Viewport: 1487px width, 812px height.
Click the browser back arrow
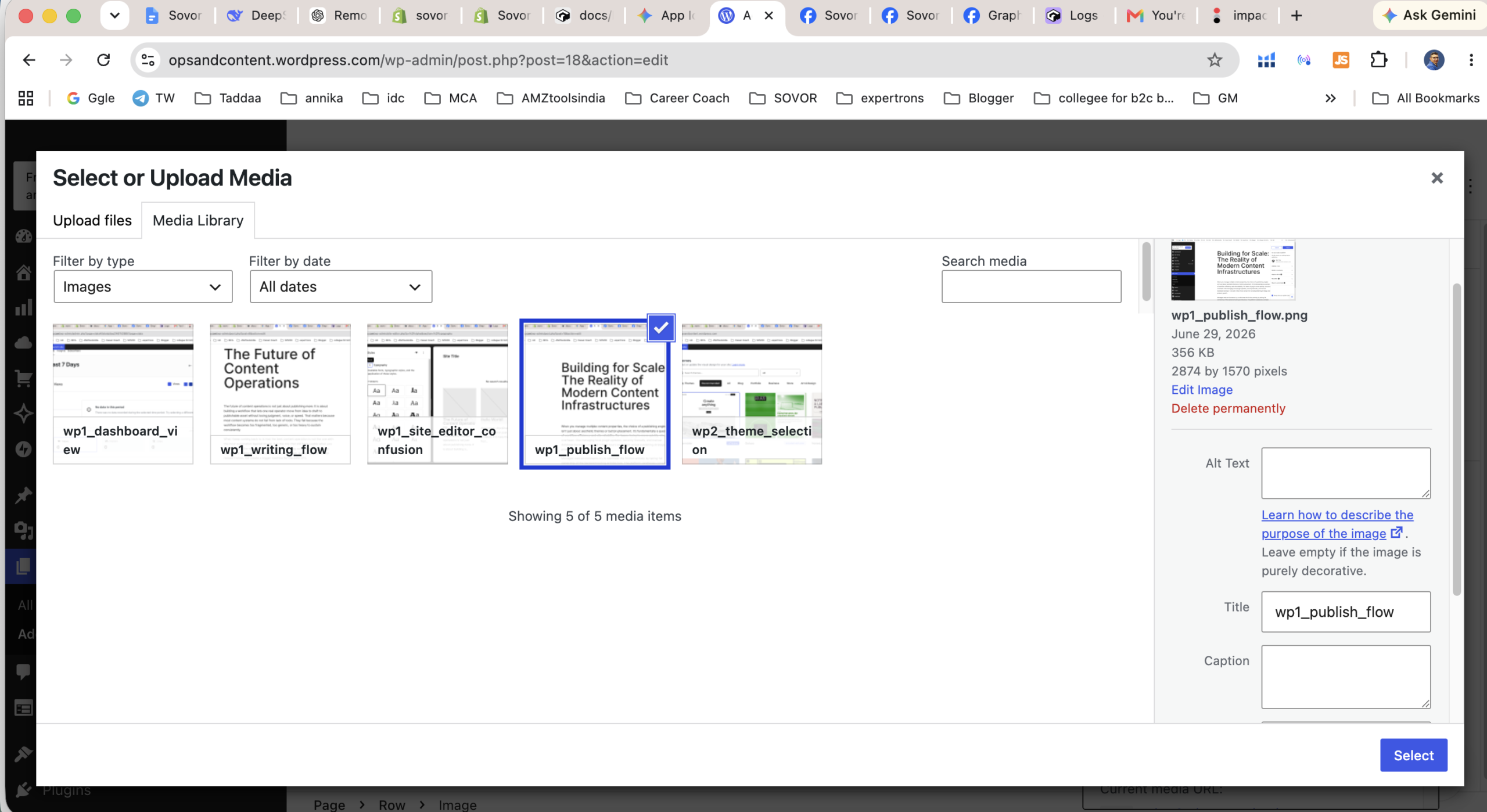tap(28, 60)
